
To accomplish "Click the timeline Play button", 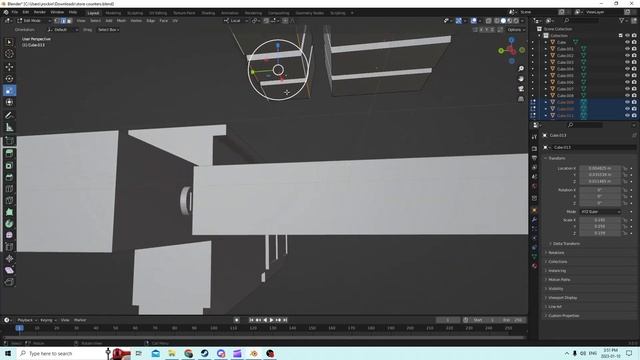I will coord(271,320).
